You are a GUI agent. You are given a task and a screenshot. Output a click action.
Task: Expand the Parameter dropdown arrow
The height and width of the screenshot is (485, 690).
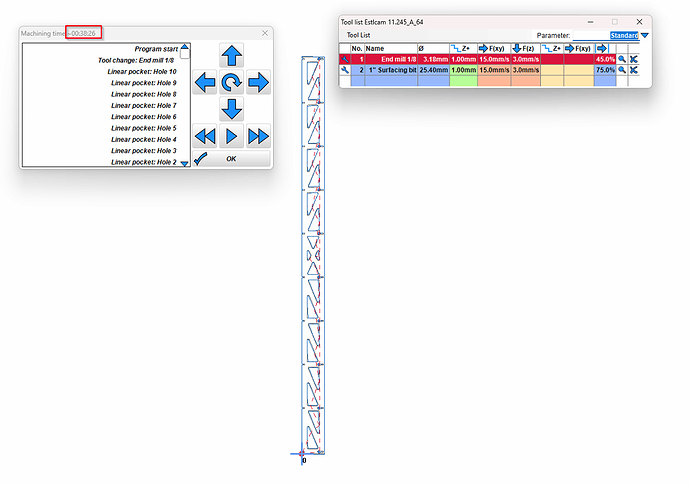[x=645, y=35]
